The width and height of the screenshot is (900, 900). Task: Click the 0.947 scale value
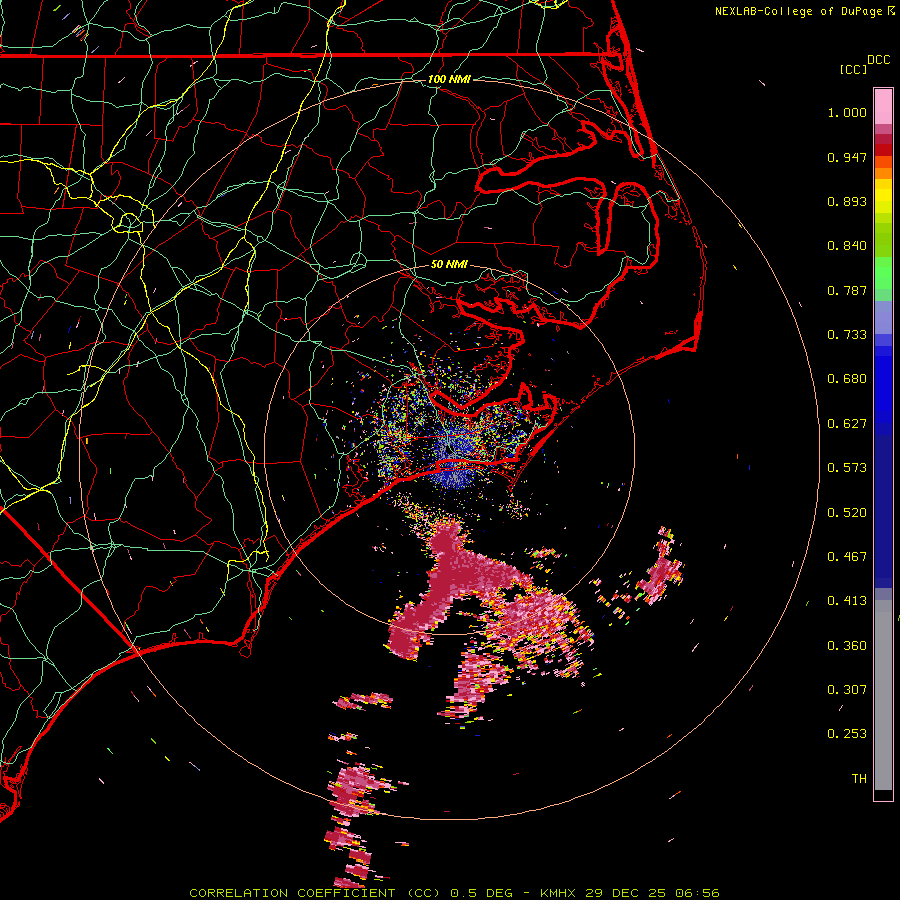pyautogui.click(x=847, y=157)
